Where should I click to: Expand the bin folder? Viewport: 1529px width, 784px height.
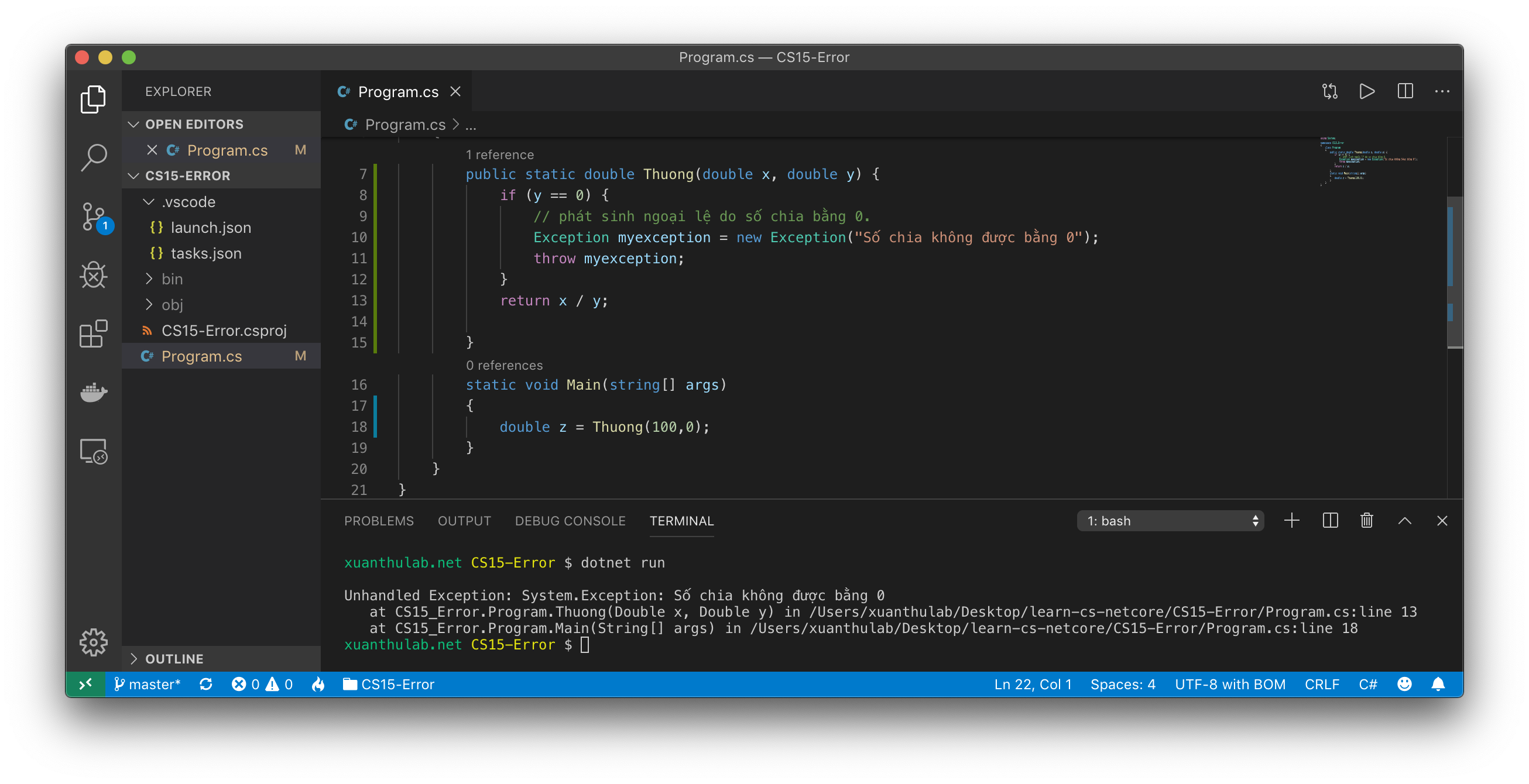(x=172, y=278)
